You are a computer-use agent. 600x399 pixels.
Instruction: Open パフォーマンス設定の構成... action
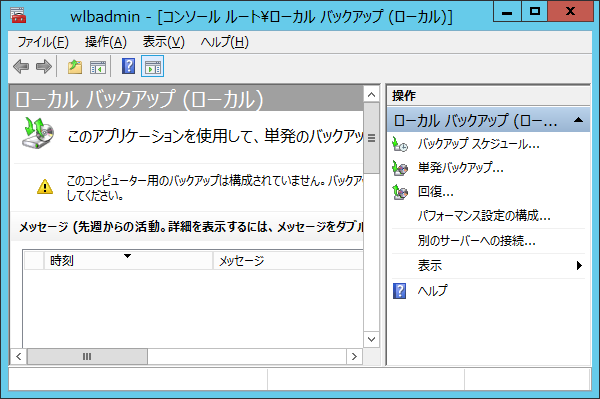(x=484, y=216)
